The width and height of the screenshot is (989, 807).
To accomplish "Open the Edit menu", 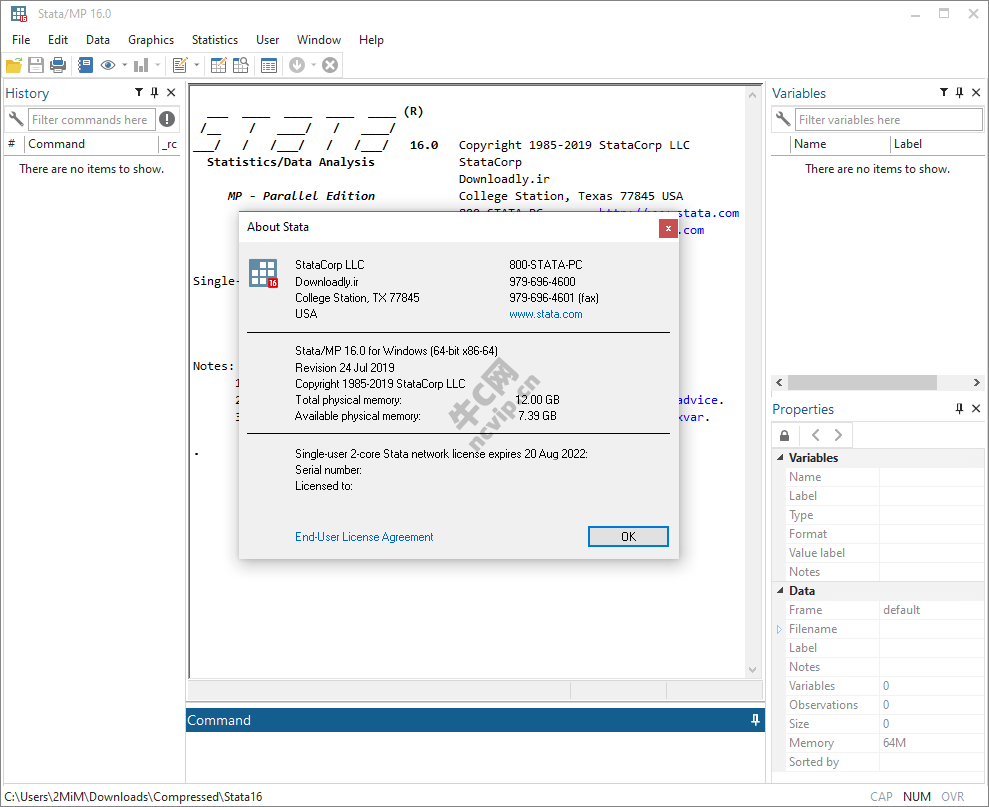I will pos(57,40).
